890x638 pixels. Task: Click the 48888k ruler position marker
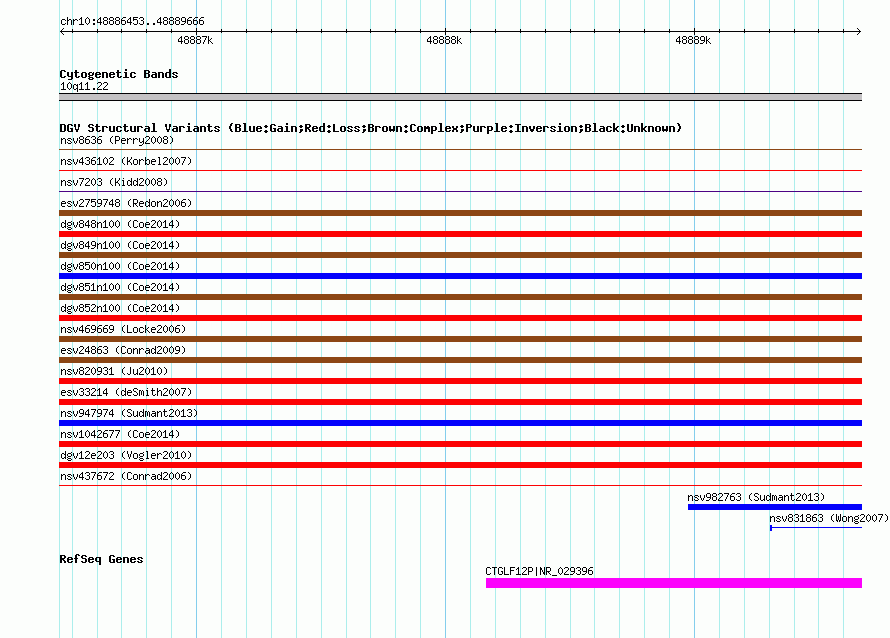pyautogui.click(x=444, y=40)
